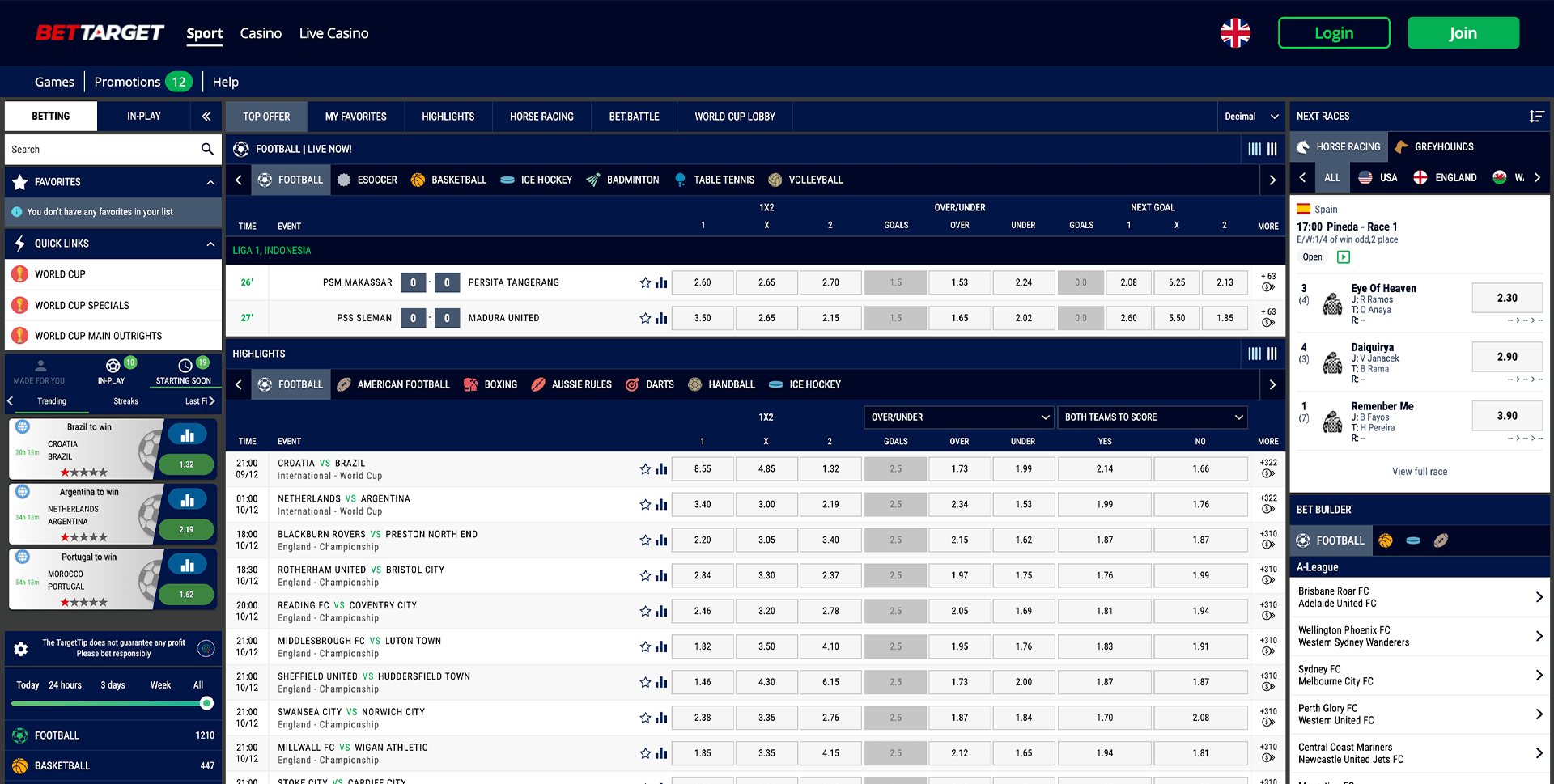
Task: Star the Croatia vs Brazil match
Action: pyautogui.click(x=645, y=469)
